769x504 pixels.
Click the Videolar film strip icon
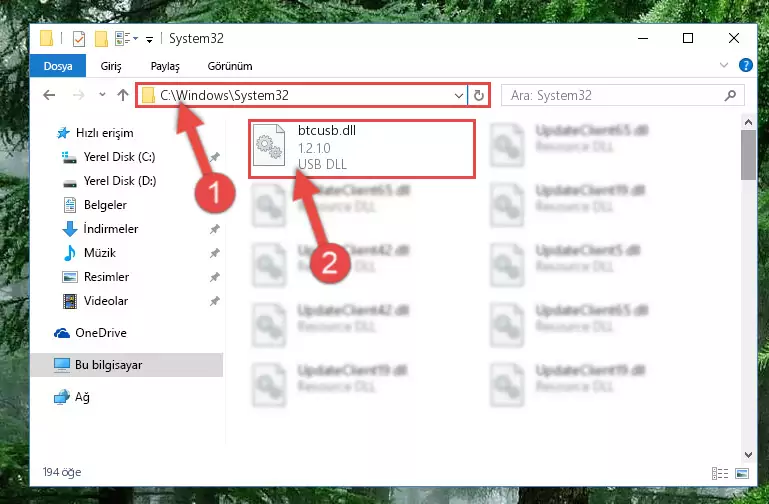coord(70,301)
